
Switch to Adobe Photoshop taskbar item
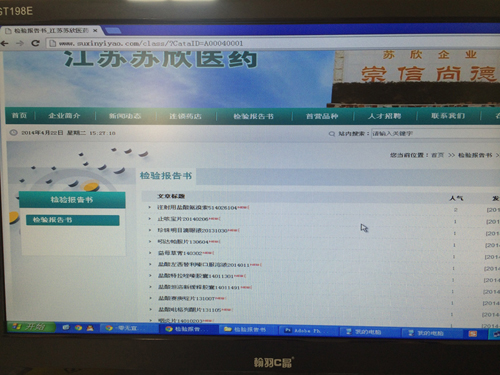307,331
